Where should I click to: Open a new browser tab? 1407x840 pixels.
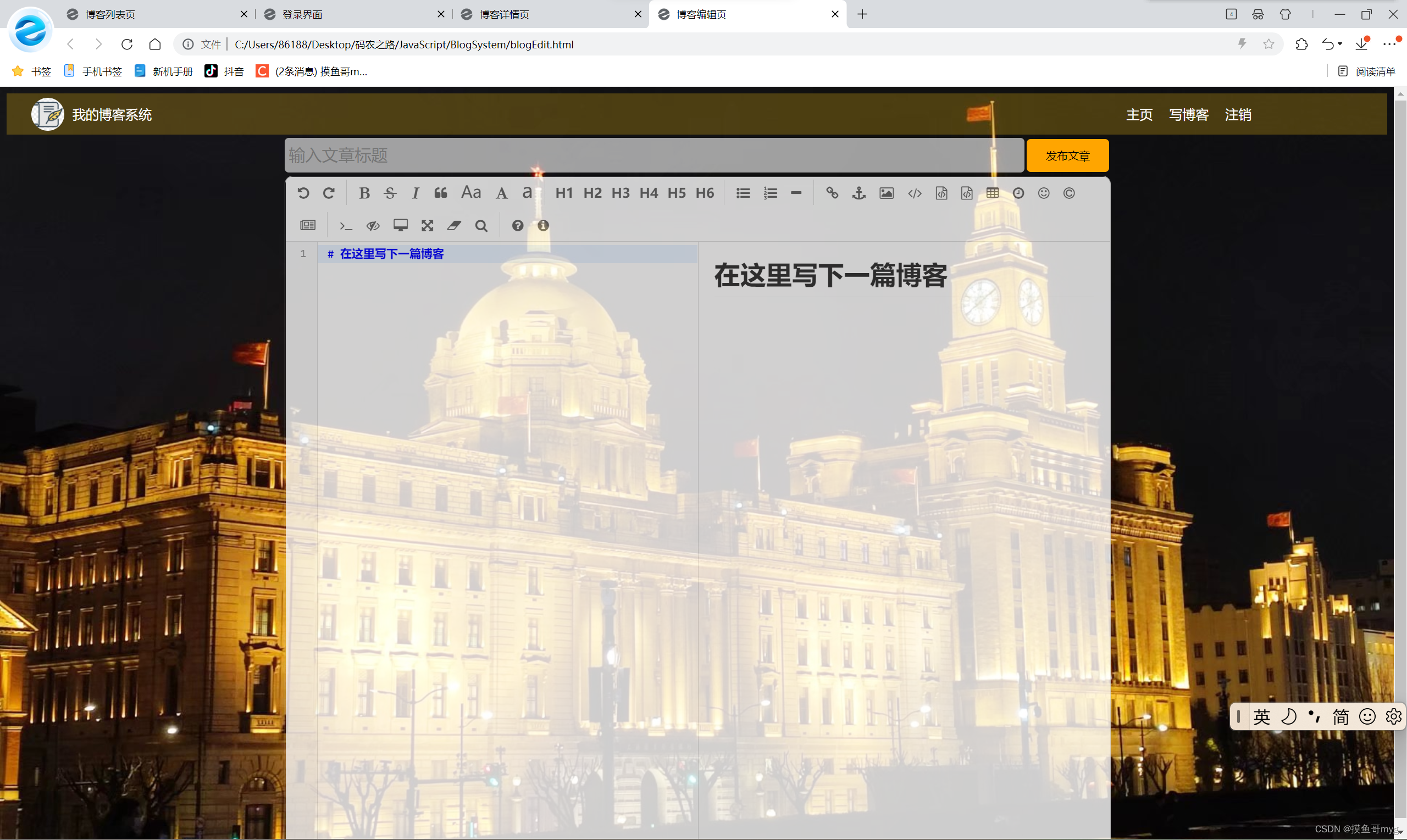tap(862, 14)
